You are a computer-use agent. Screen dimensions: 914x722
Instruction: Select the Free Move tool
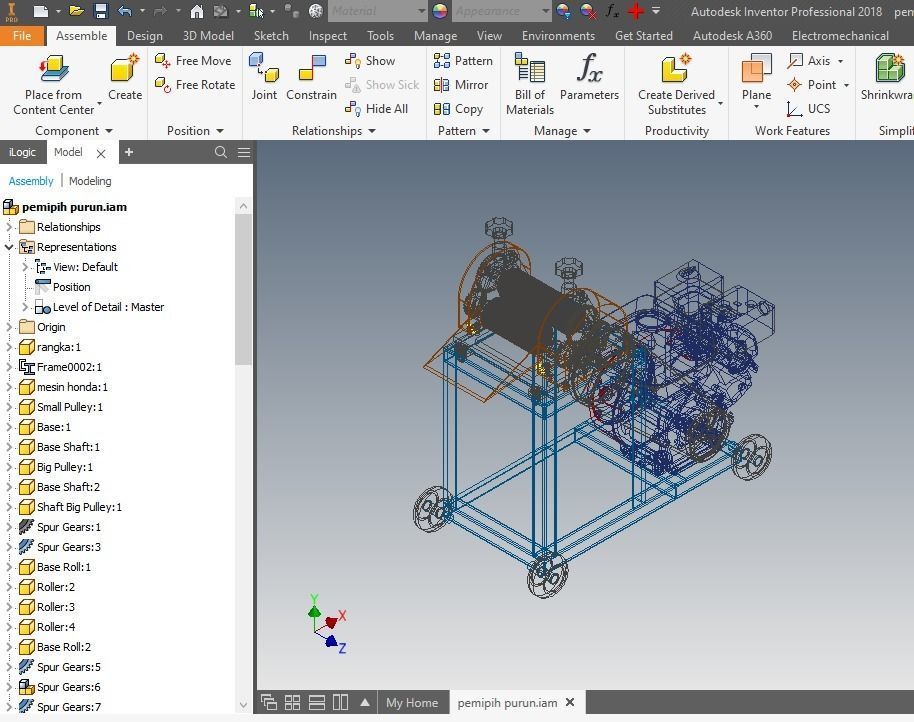pos(193,61)
